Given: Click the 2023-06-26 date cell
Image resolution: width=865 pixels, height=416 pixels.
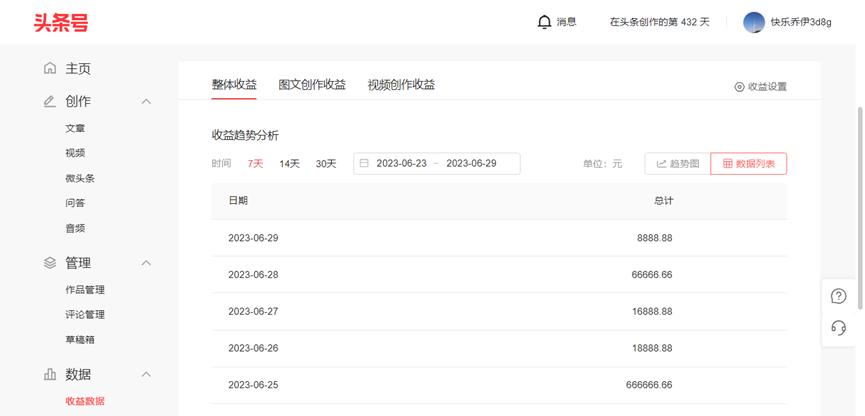Looking at the screenshot, I should [x=253, y=348].
